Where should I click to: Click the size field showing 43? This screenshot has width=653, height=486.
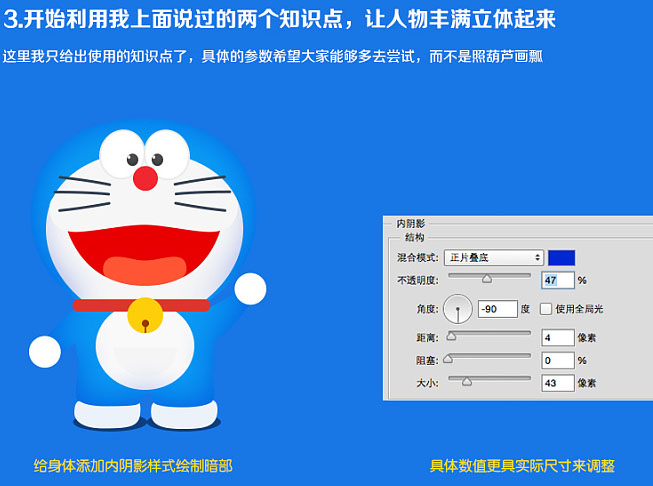[x=558, y=383]
